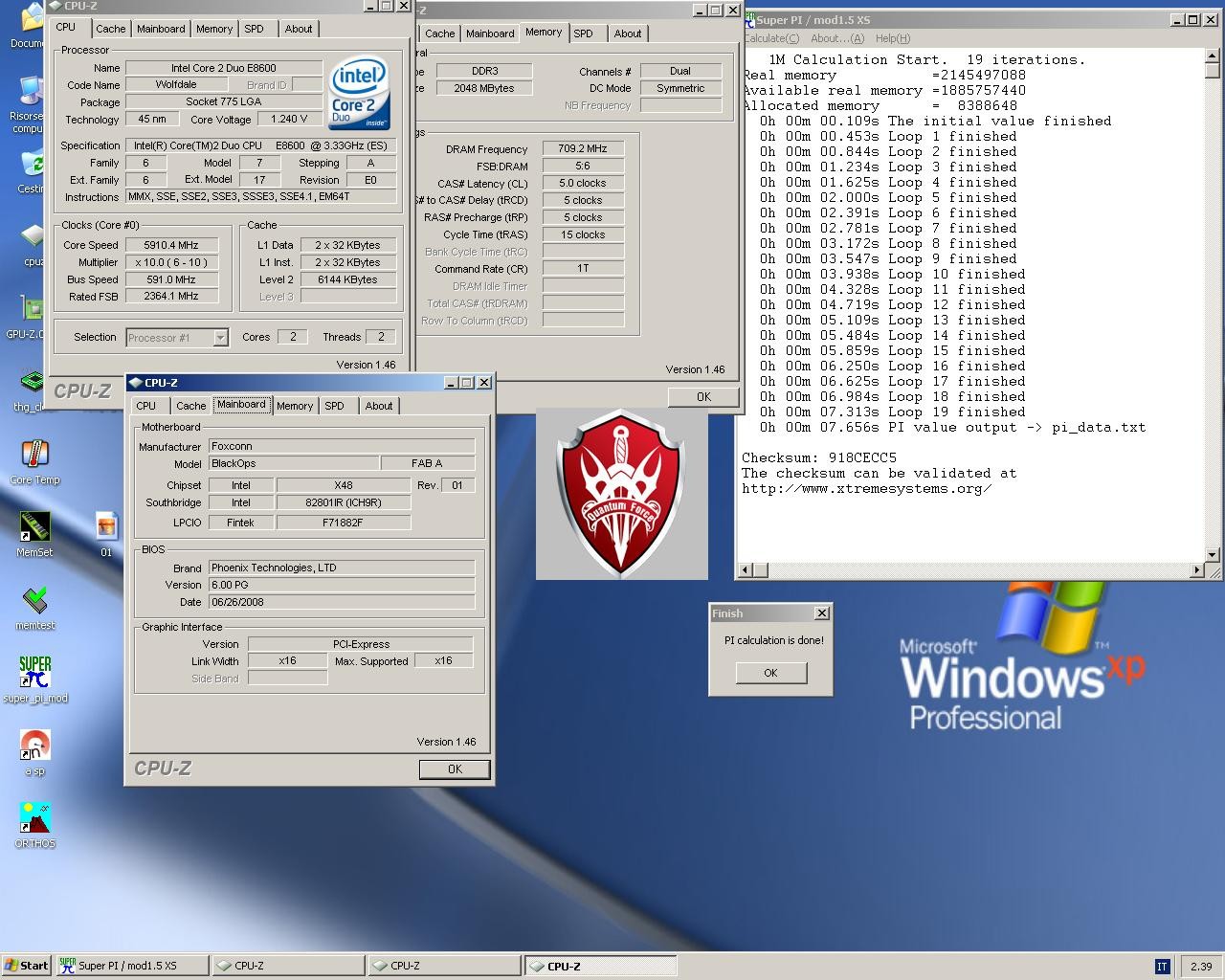This screenshot has height=980, width=1225.
Task: Activate the third CPU-Z taskbar button
Action: [601, 966]
